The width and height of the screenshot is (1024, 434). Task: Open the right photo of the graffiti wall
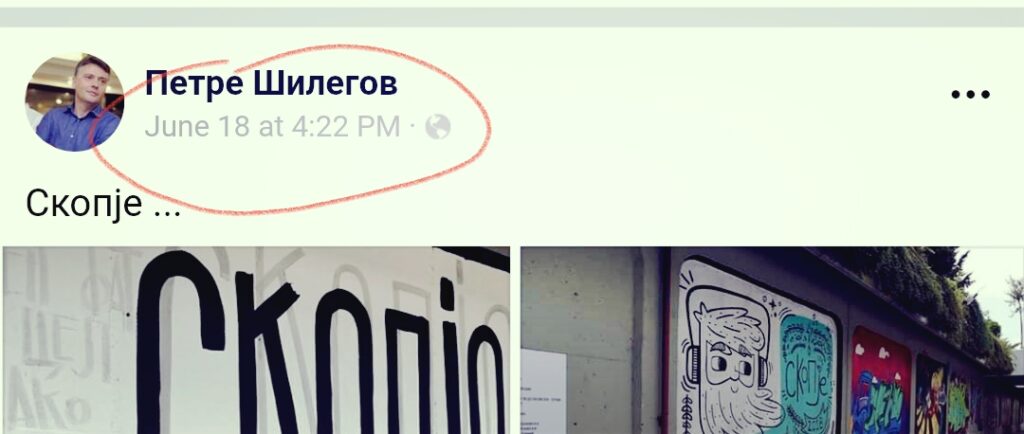tap(772, 340)
